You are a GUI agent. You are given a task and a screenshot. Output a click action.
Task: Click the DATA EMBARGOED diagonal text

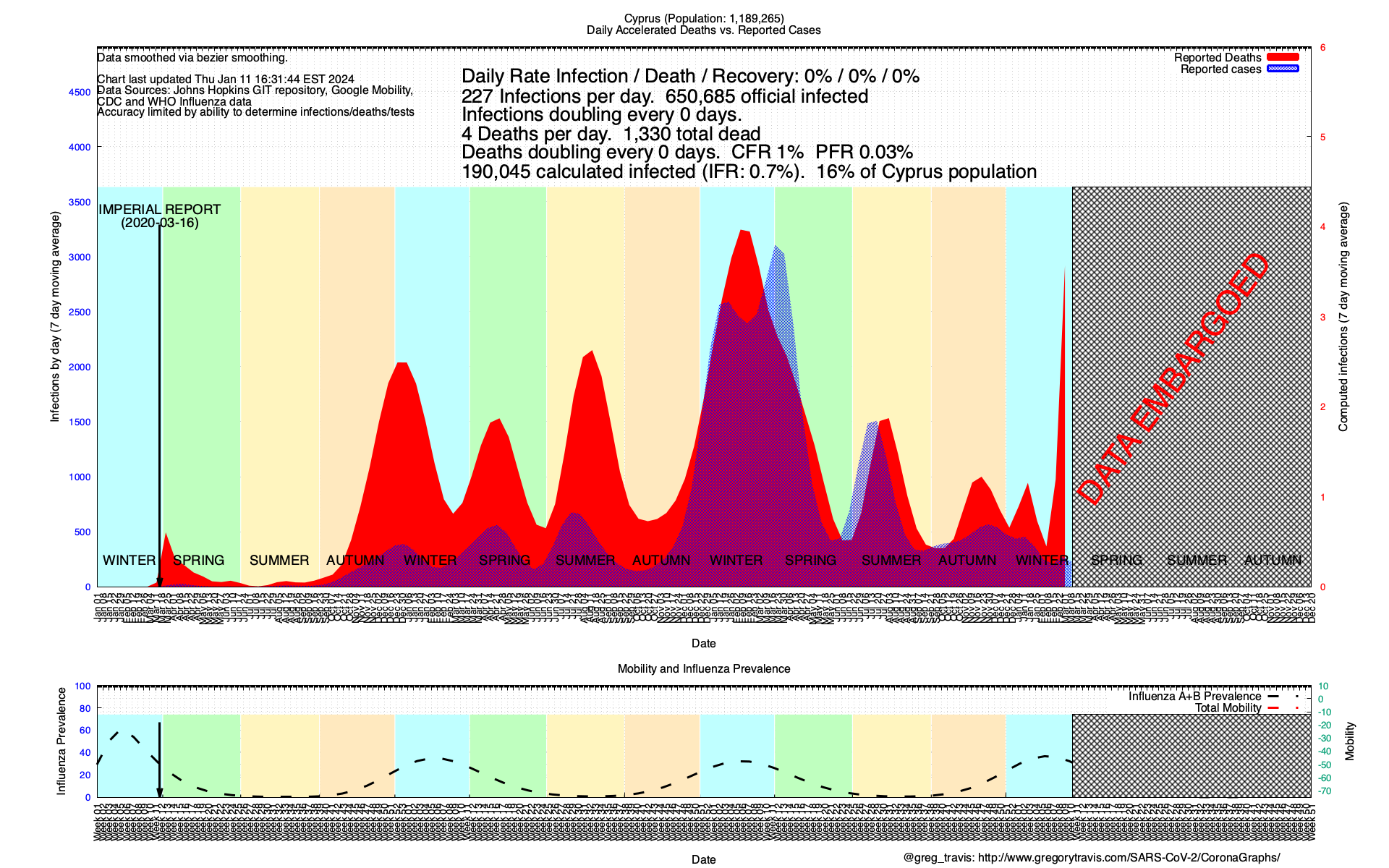tap(1173, 379)
